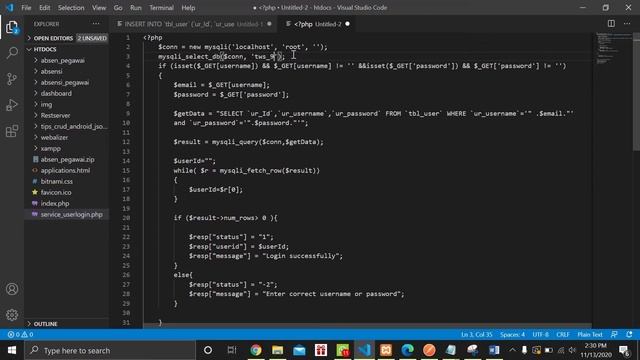Switch to the <?php Untitled-2 tab

coord(317,24)
